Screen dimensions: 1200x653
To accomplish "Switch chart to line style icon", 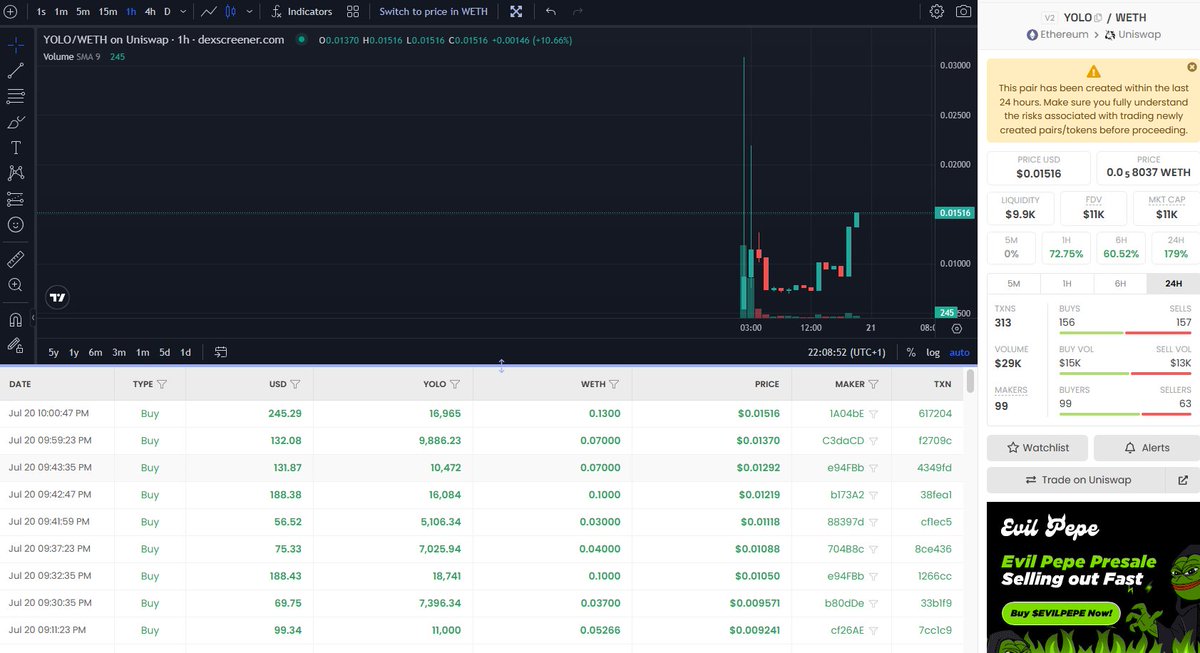I will [x=209, y=12].
